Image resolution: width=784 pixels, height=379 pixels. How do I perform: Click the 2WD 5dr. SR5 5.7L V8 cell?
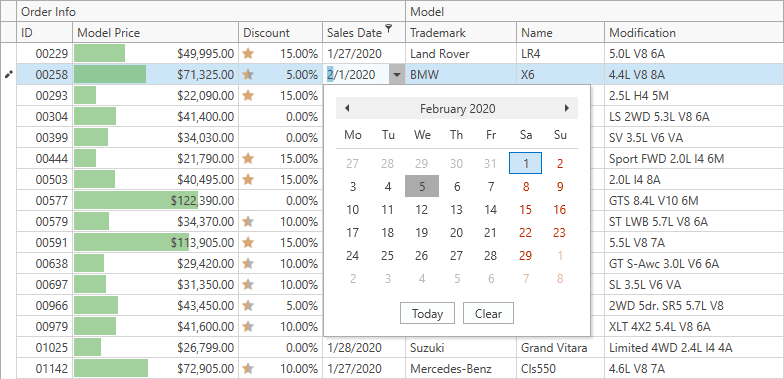(x=694, y=306)
